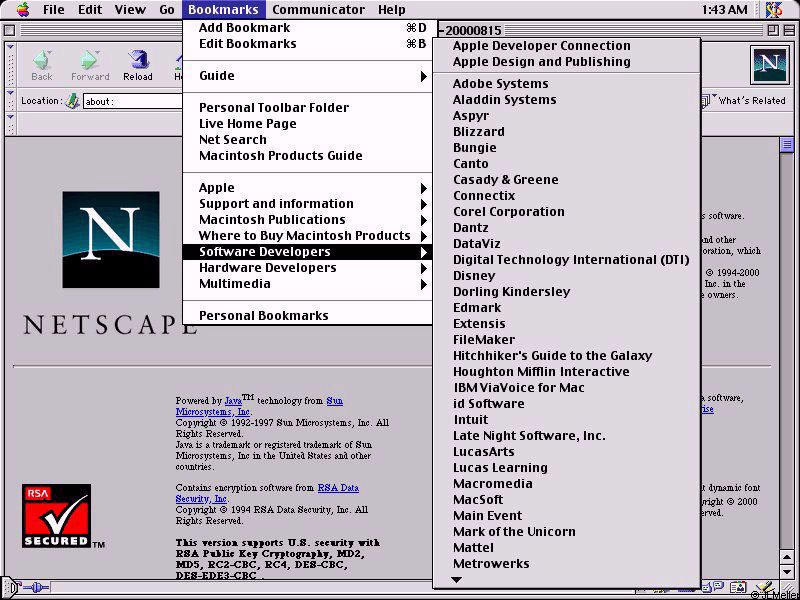Open Adobe Systems bookmark
This screenshot has height=600, width=800.
(566, 84)
